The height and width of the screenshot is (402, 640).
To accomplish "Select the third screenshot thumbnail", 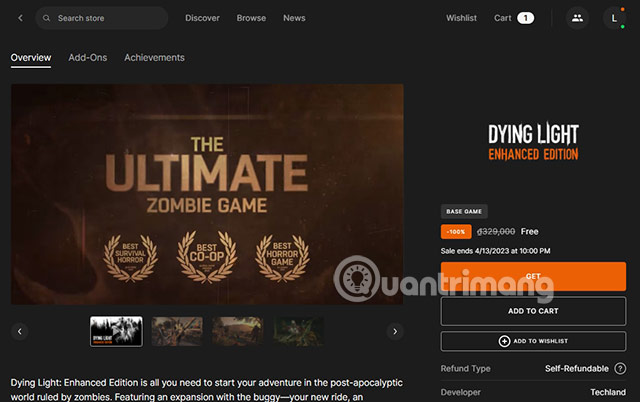I will point(238,331).
